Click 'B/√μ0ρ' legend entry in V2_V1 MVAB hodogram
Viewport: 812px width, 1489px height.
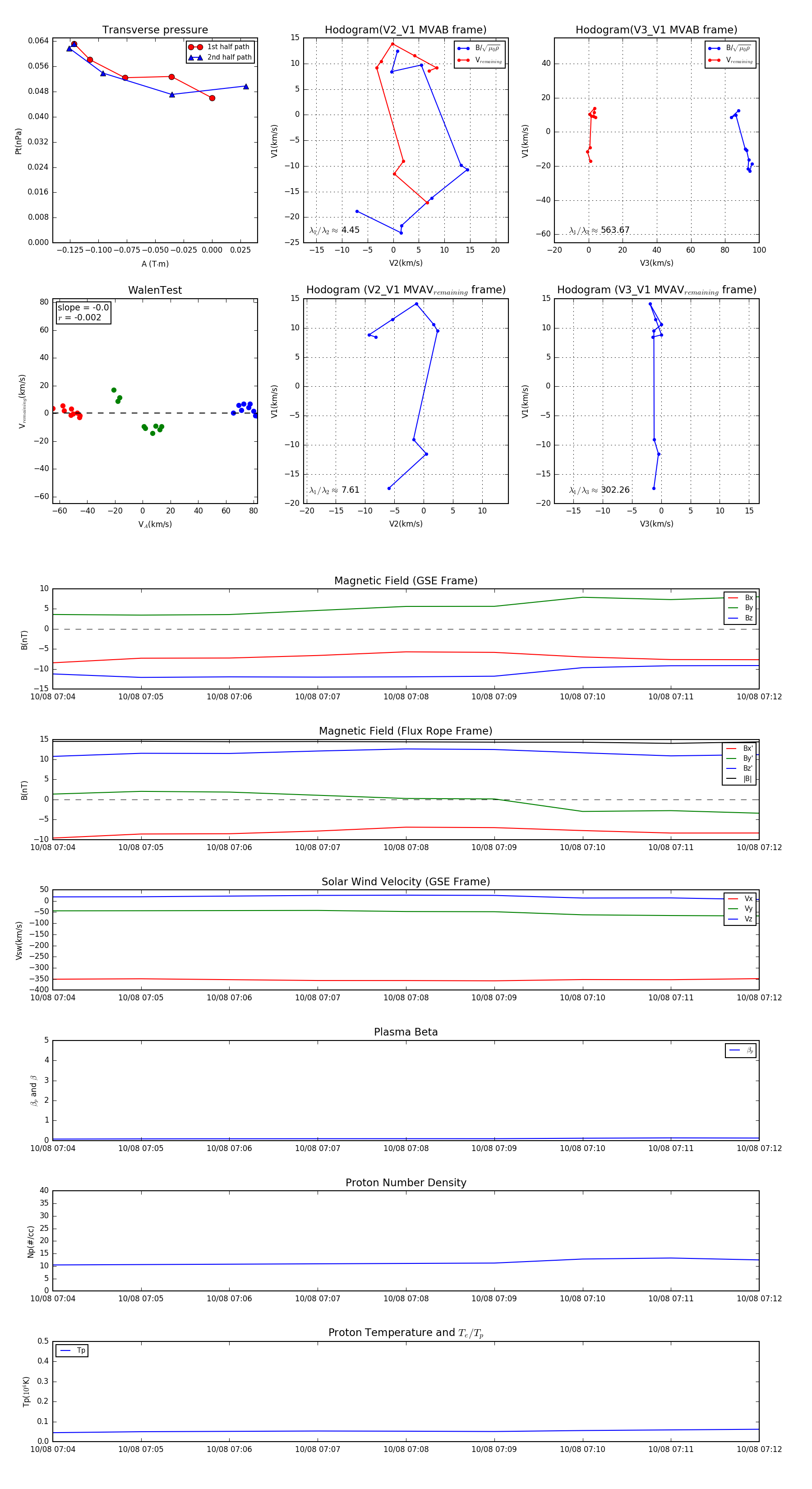click(479, 49)
